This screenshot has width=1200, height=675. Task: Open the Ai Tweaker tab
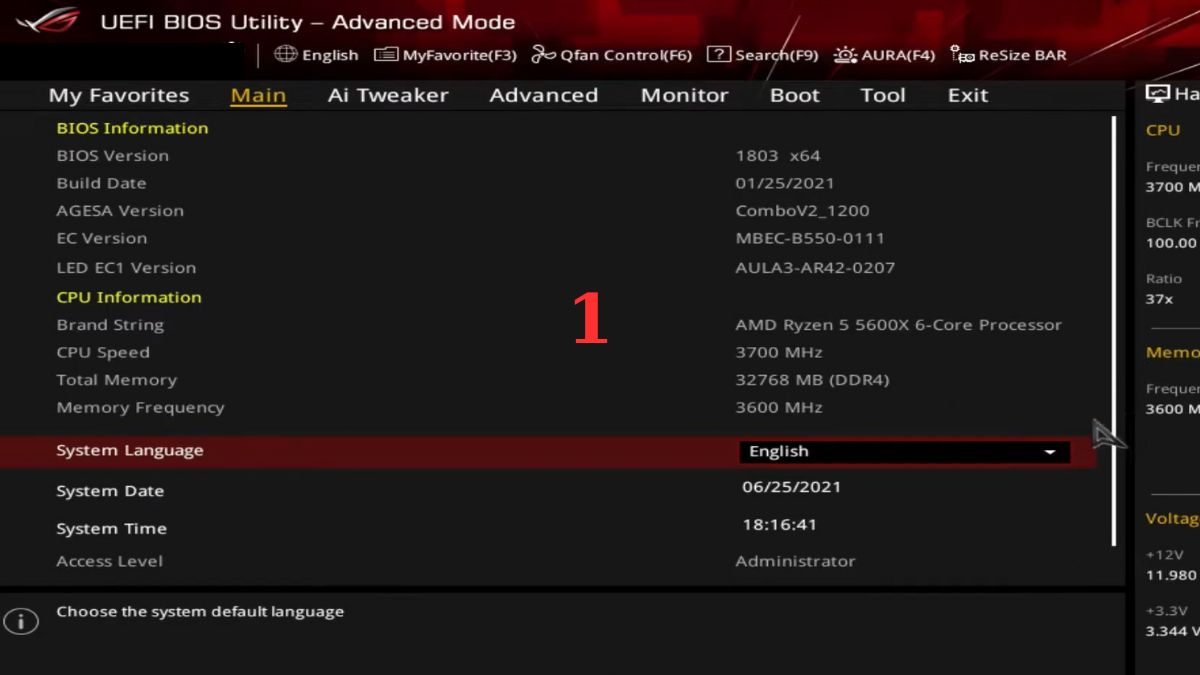[388, 96]
